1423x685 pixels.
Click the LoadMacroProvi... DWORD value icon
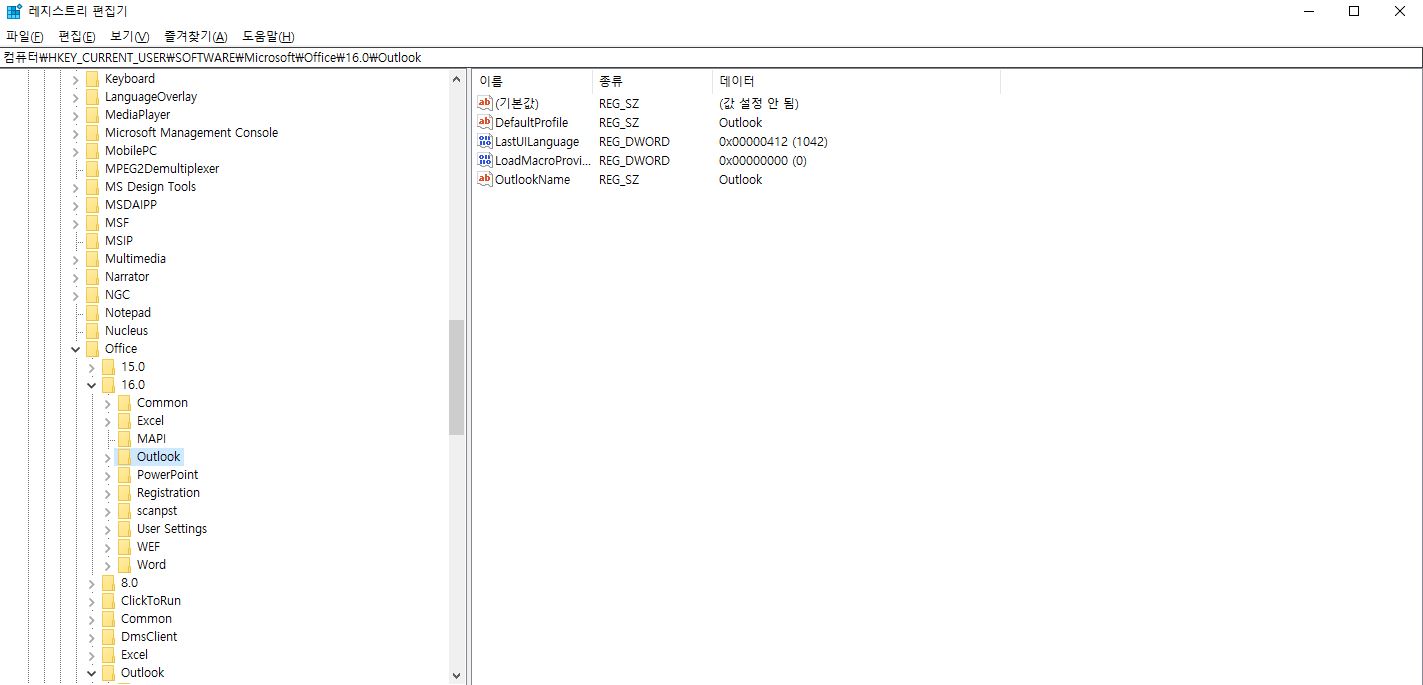coord(485,160)
